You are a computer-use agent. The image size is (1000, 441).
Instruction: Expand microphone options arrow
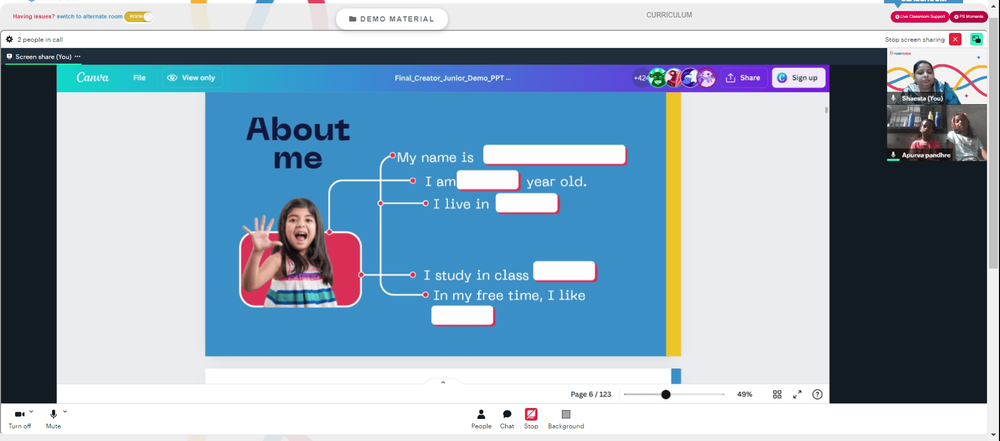tap(64, 412)
